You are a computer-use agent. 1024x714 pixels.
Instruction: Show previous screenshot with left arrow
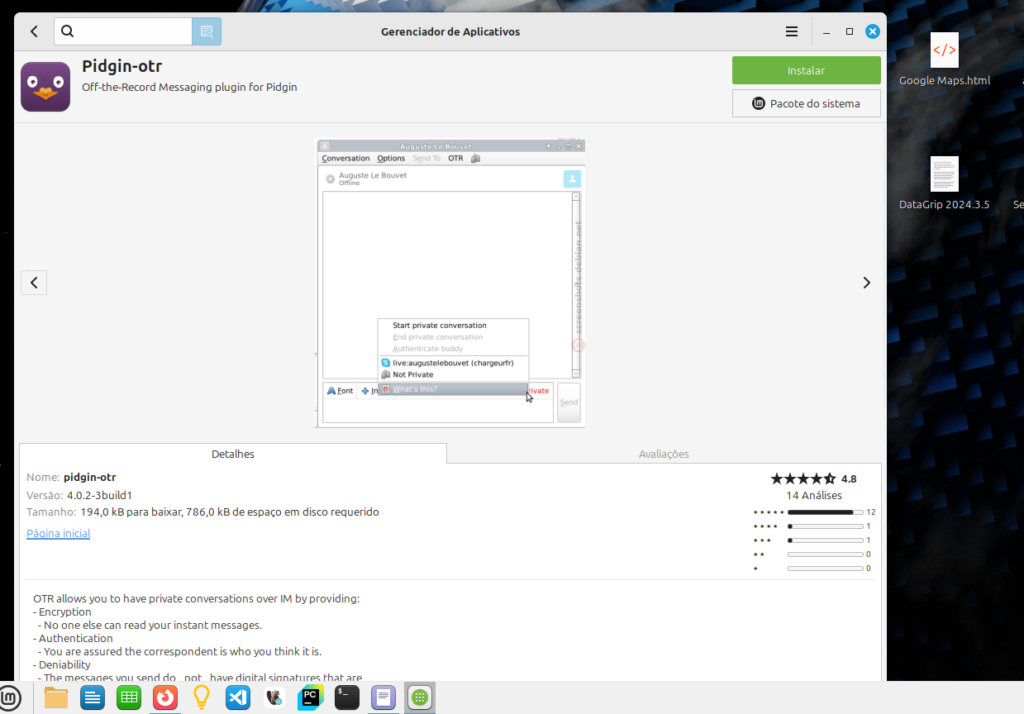point(34,283)
